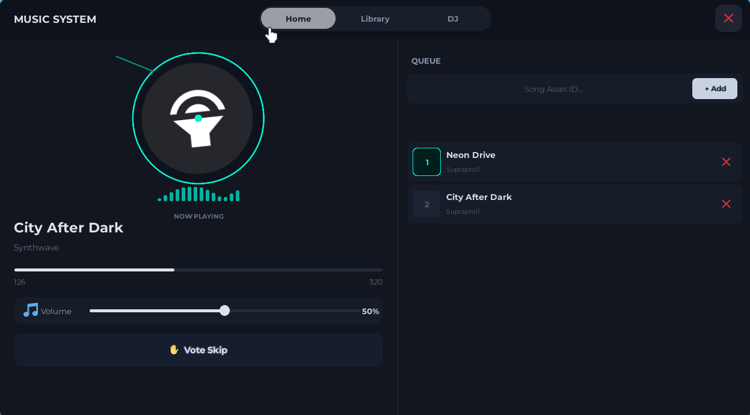Screen dimensions: 750x415
Task: Select City After Dark queue entry title
Action: click(x=479, y=197)
